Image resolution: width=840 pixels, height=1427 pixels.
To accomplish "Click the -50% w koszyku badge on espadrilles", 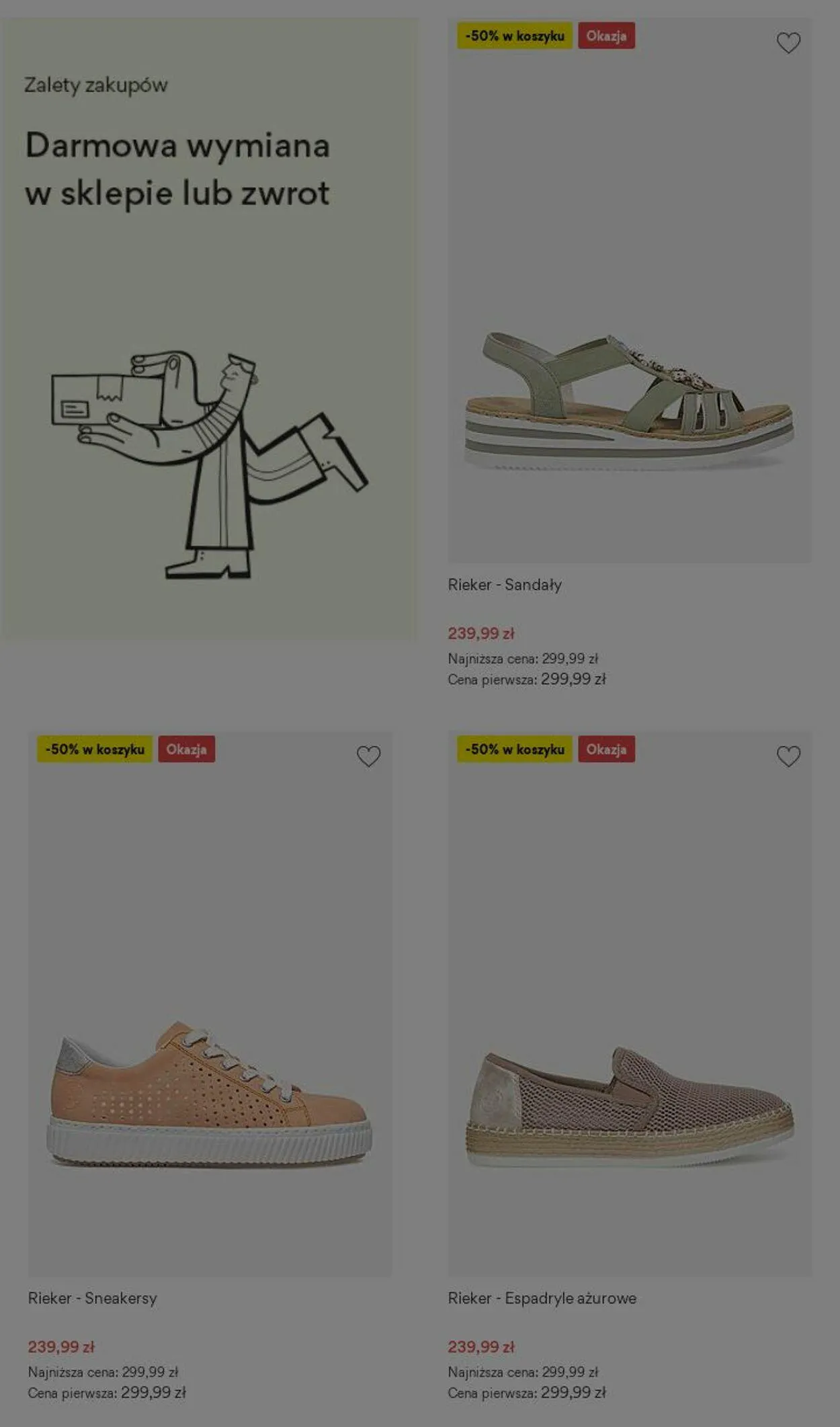I will [515, 749].
